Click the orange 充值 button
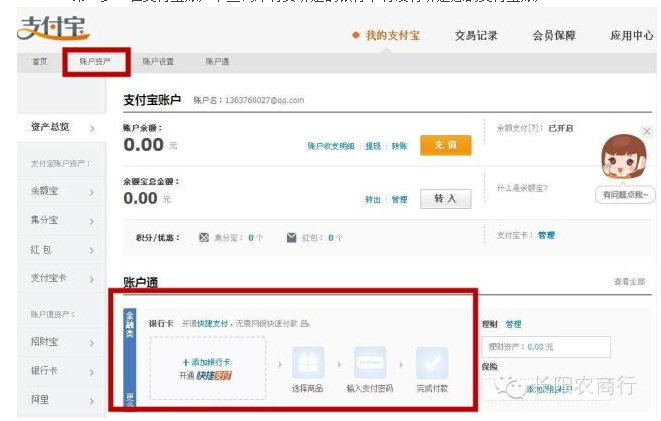This screenshot has height=421, width=661. click(446, 145)
